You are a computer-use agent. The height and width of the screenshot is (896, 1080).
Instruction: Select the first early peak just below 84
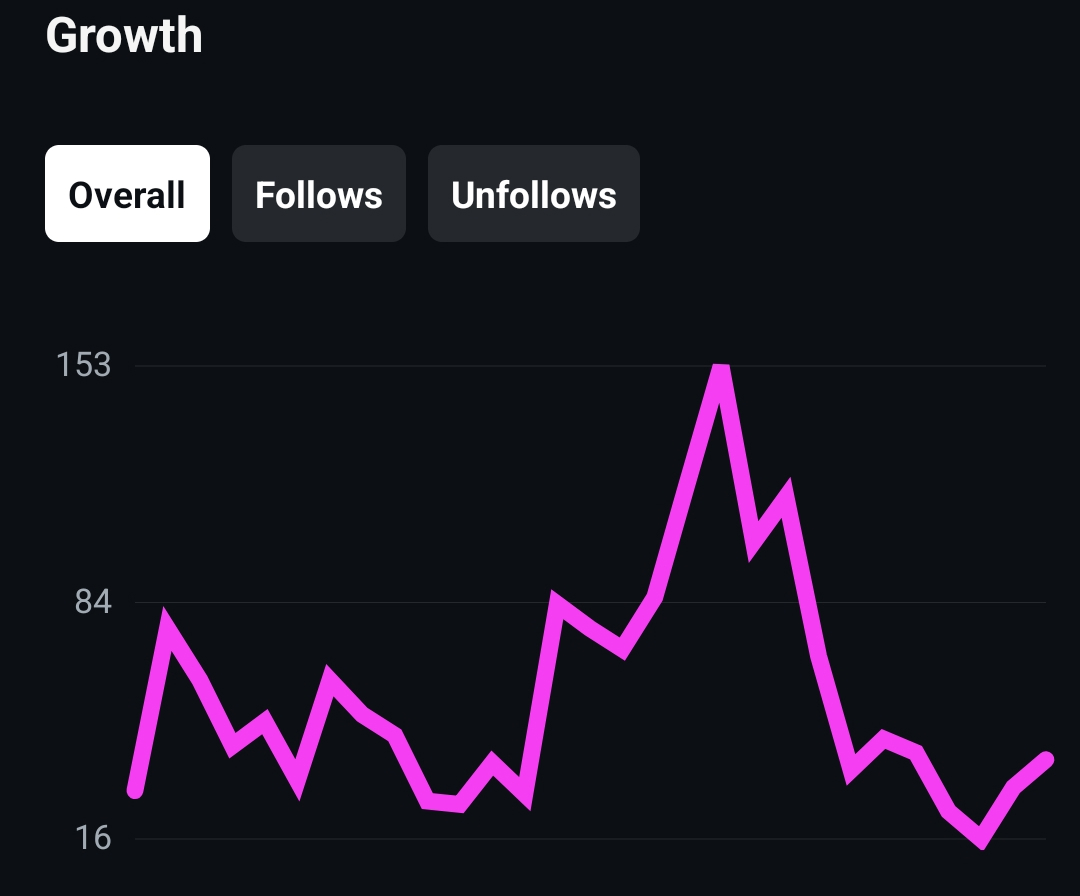(x=169, y=627)
